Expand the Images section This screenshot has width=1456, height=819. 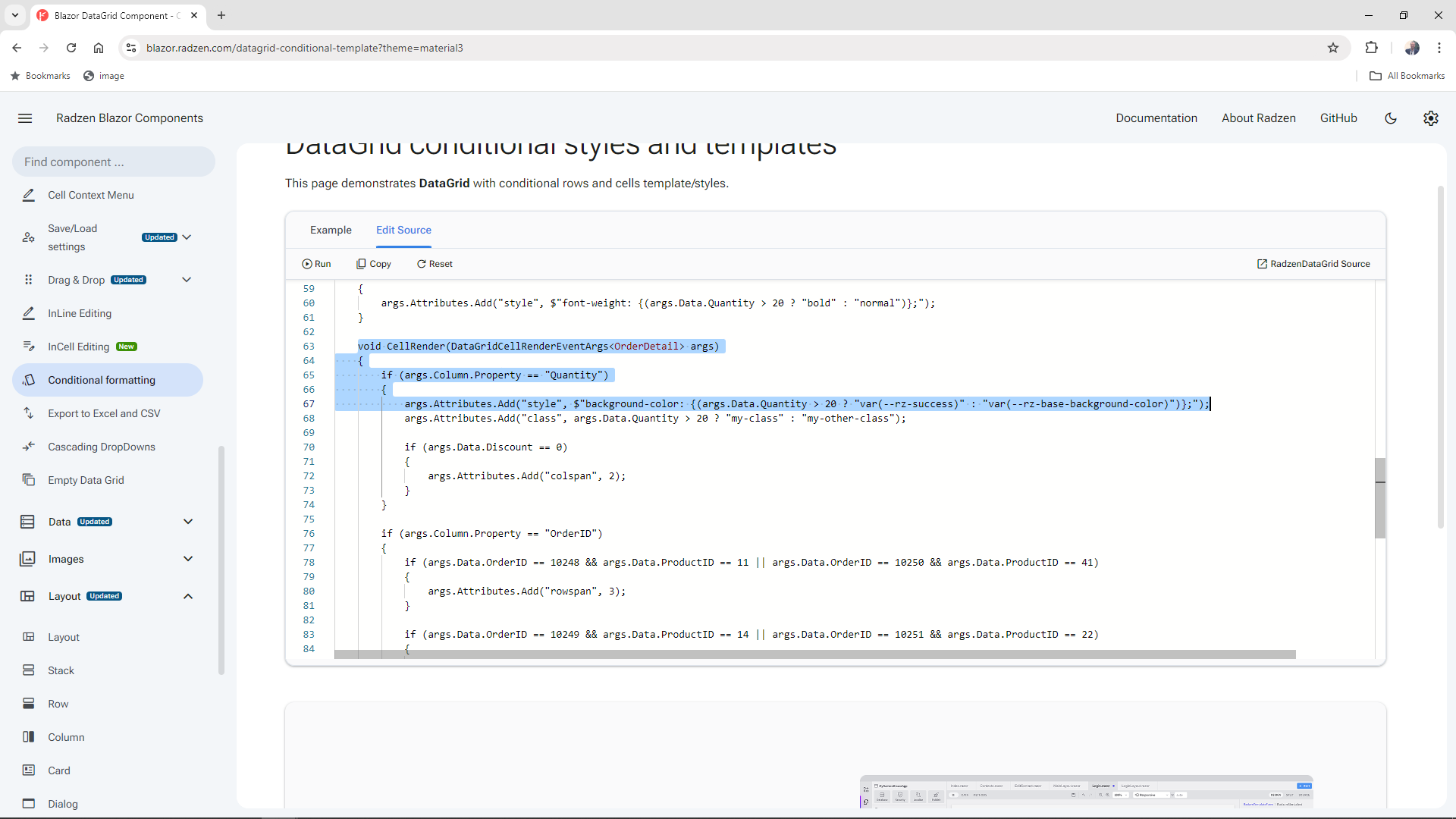click(x=188, y=559)
